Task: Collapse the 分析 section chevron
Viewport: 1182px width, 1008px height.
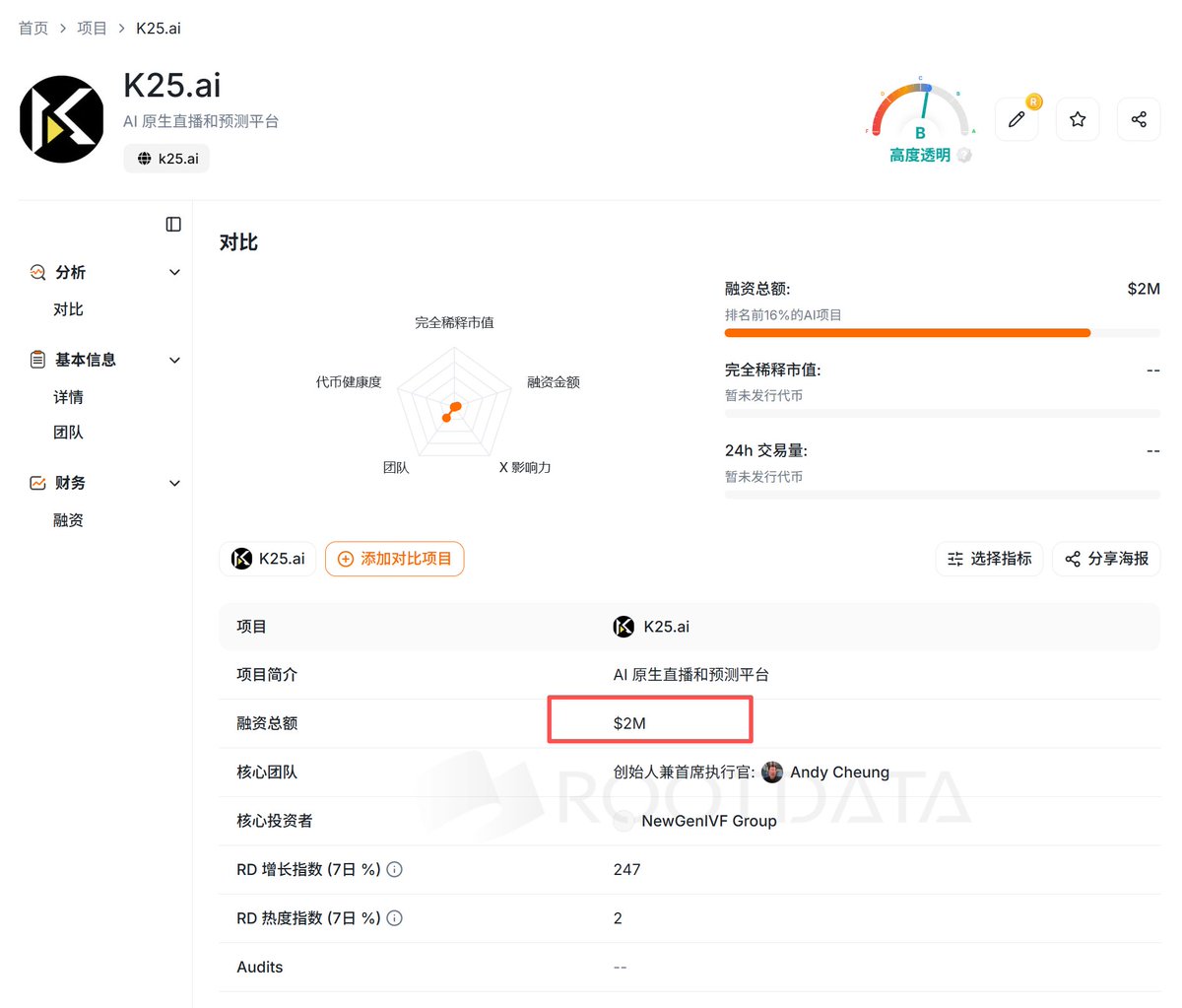Action: pos(174,272)
